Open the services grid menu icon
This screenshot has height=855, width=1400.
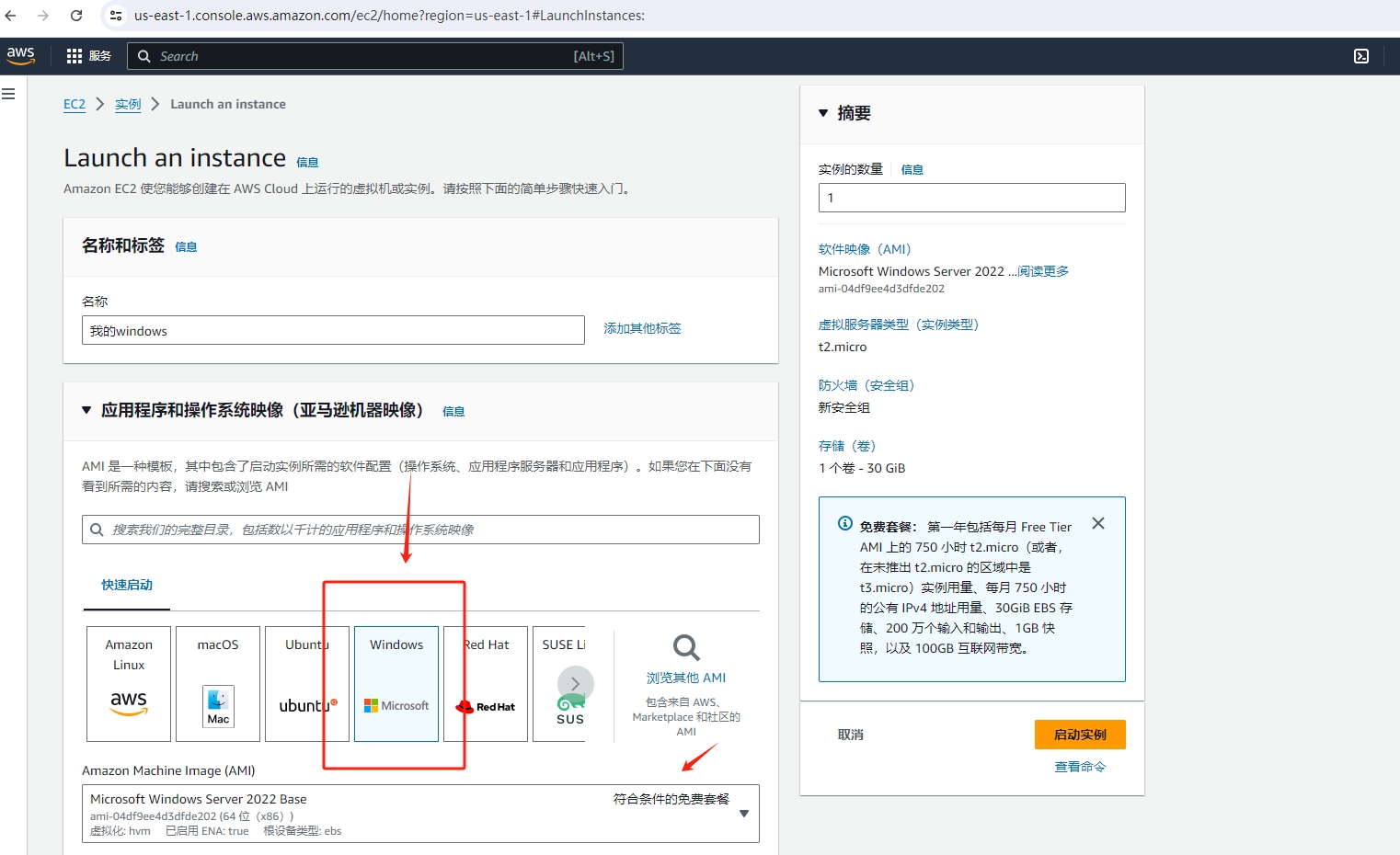point(75,56)
